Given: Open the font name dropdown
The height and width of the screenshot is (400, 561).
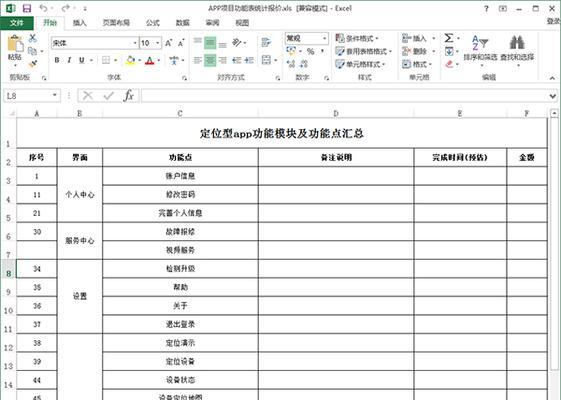Looking at the screenshot, I should 135,43.
